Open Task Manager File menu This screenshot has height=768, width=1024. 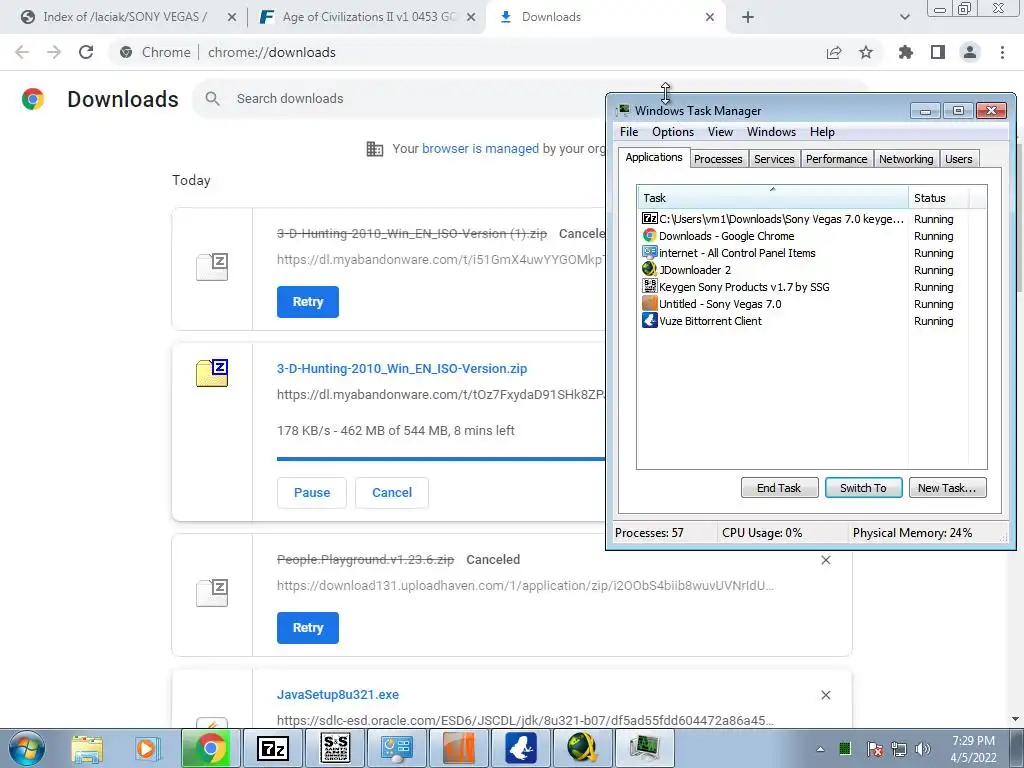[629, 132]
